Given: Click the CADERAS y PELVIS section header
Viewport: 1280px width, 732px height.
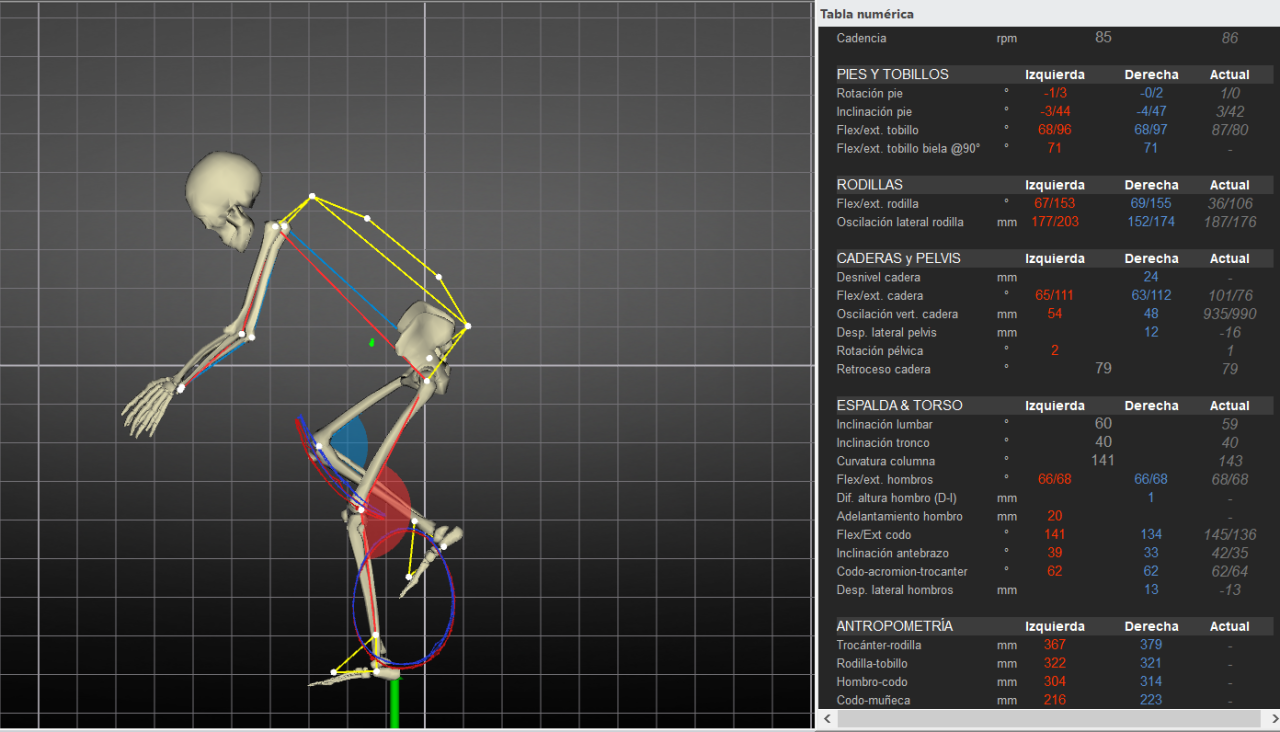Looking at the screenshot, I should 898,258.
